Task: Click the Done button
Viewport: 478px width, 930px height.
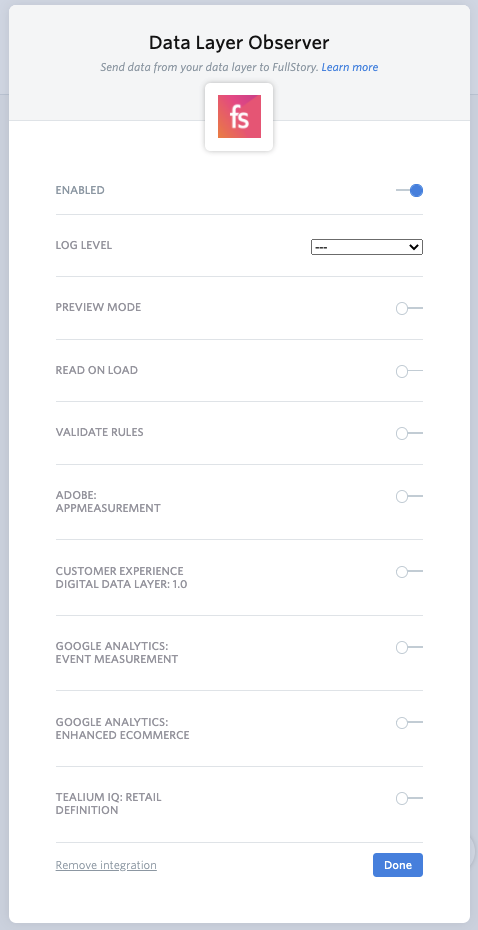Action: click(398, 865)
